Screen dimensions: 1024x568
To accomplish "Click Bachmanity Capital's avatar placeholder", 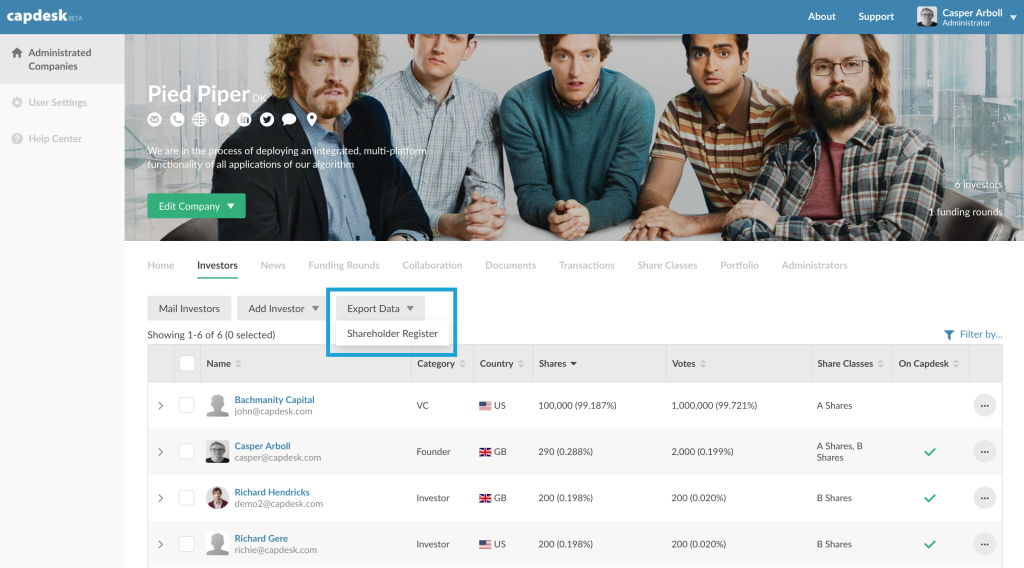I will (x=217, y=405).
